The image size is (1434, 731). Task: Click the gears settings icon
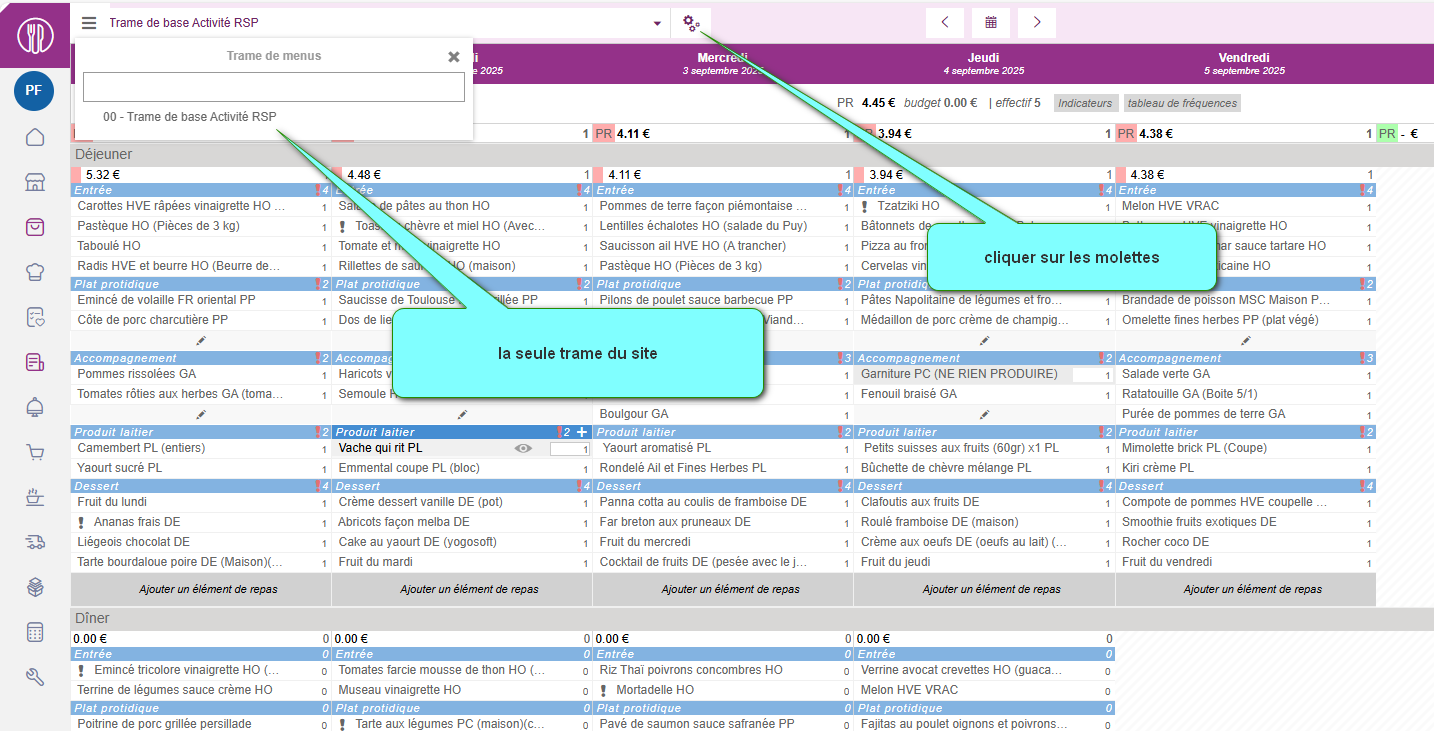(x=691, y=23)
